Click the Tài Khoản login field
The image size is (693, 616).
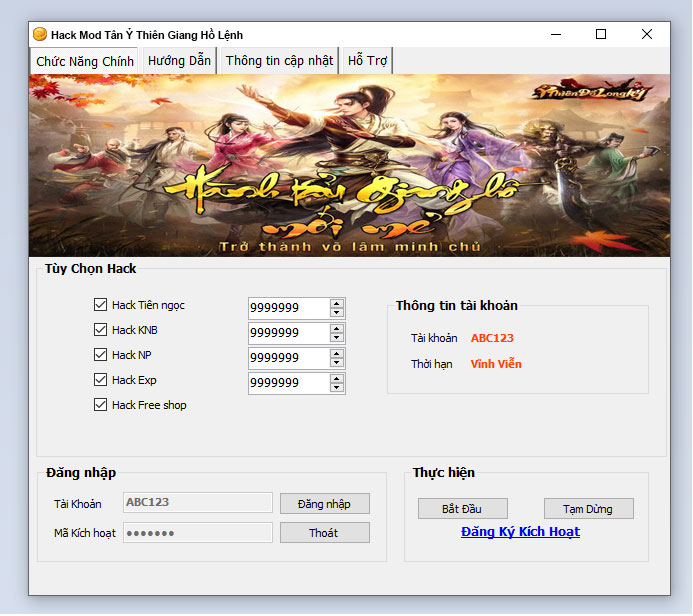198,503
